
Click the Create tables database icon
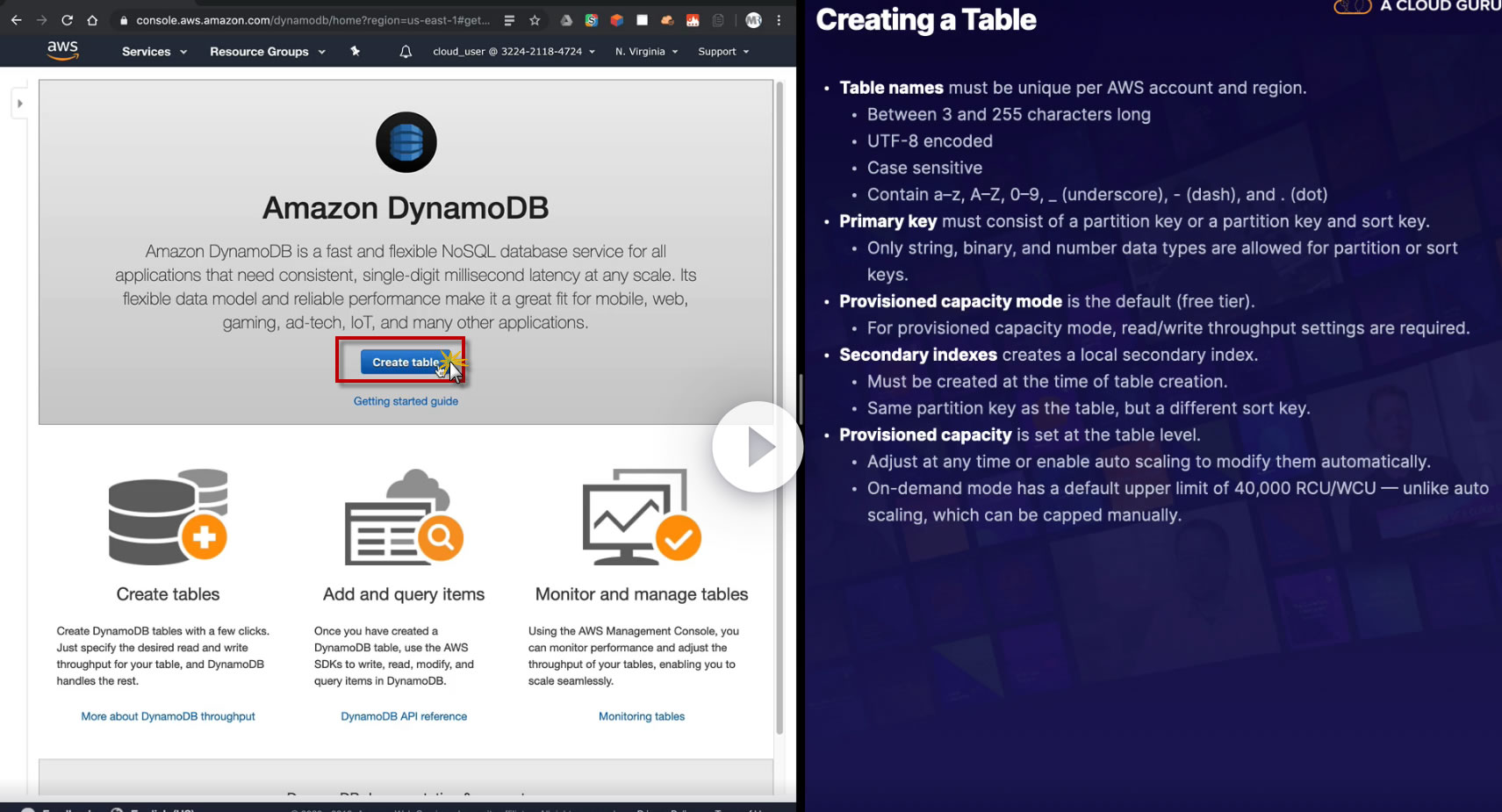click(168, 516)
